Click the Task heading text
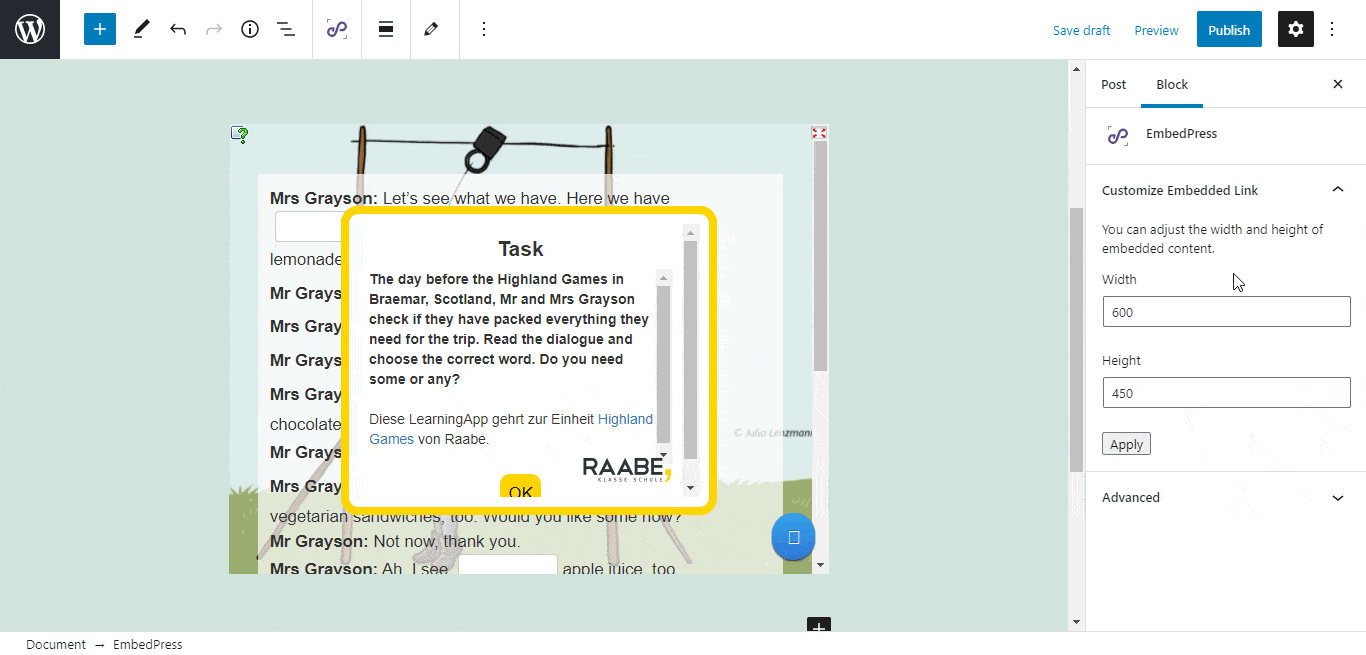1366x655 pixels. click(521, 249)
